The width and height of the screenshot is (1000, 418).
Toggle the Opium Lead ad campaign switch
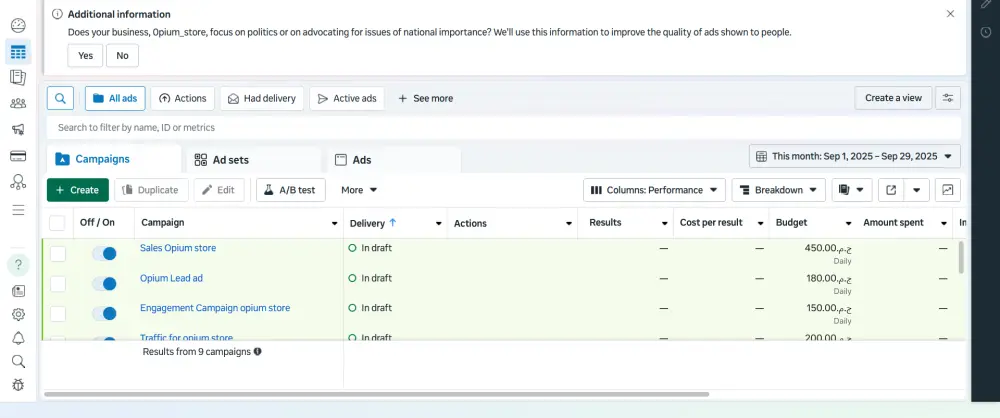click(104, 284)
